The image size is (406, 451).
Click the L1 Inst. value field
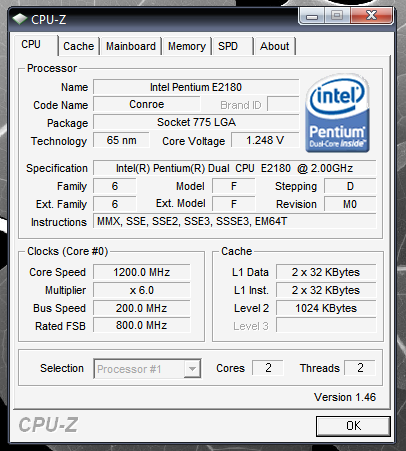coord(326,290)
